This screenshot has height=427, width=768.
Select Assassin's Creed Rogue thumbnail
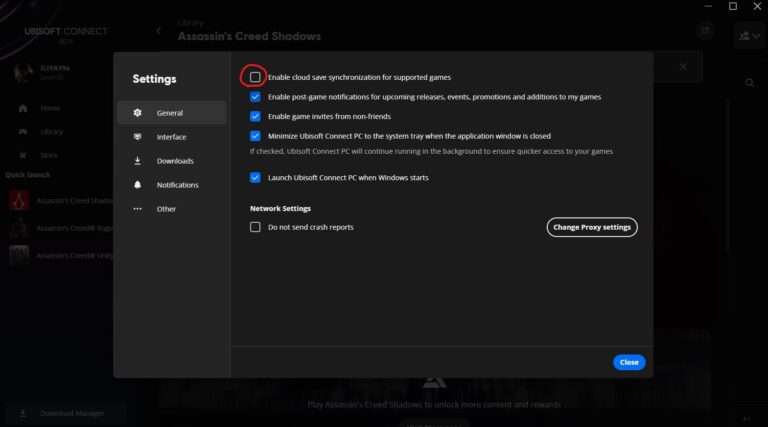point(19,228)
